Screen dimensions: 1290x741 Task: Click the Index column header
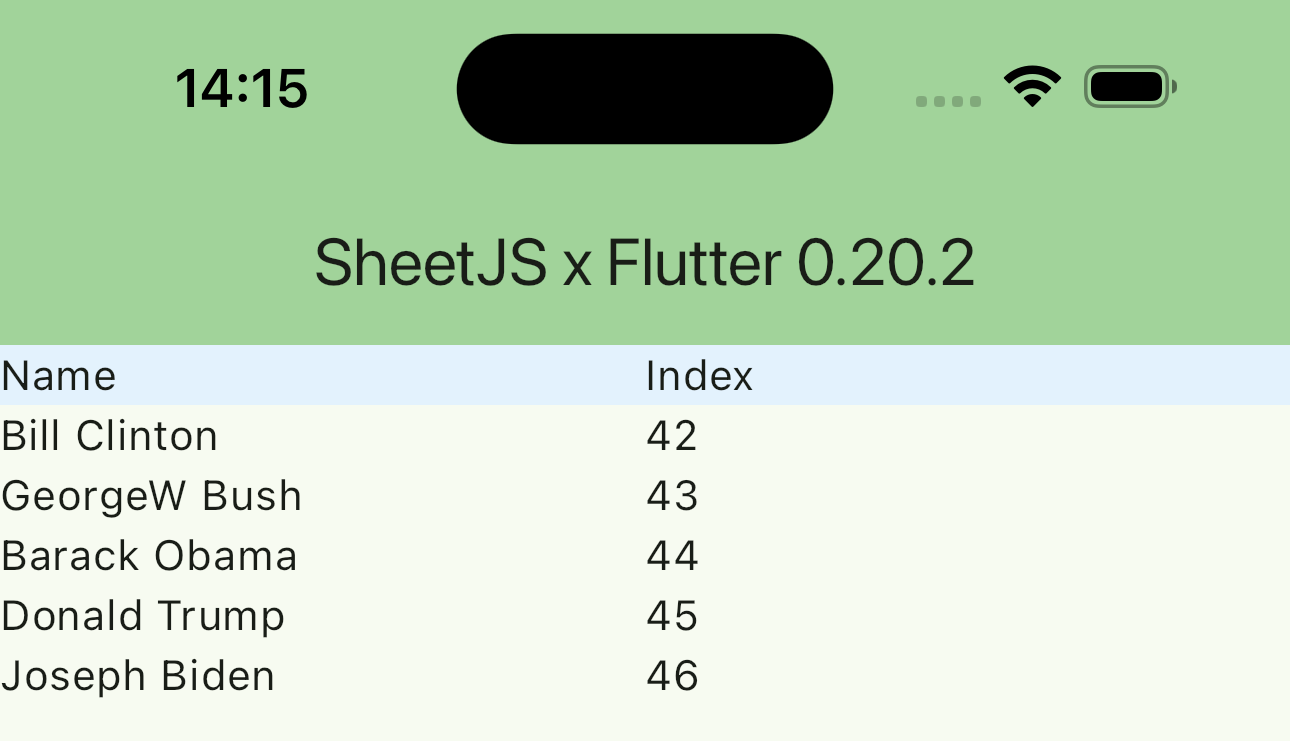point(699,376)
